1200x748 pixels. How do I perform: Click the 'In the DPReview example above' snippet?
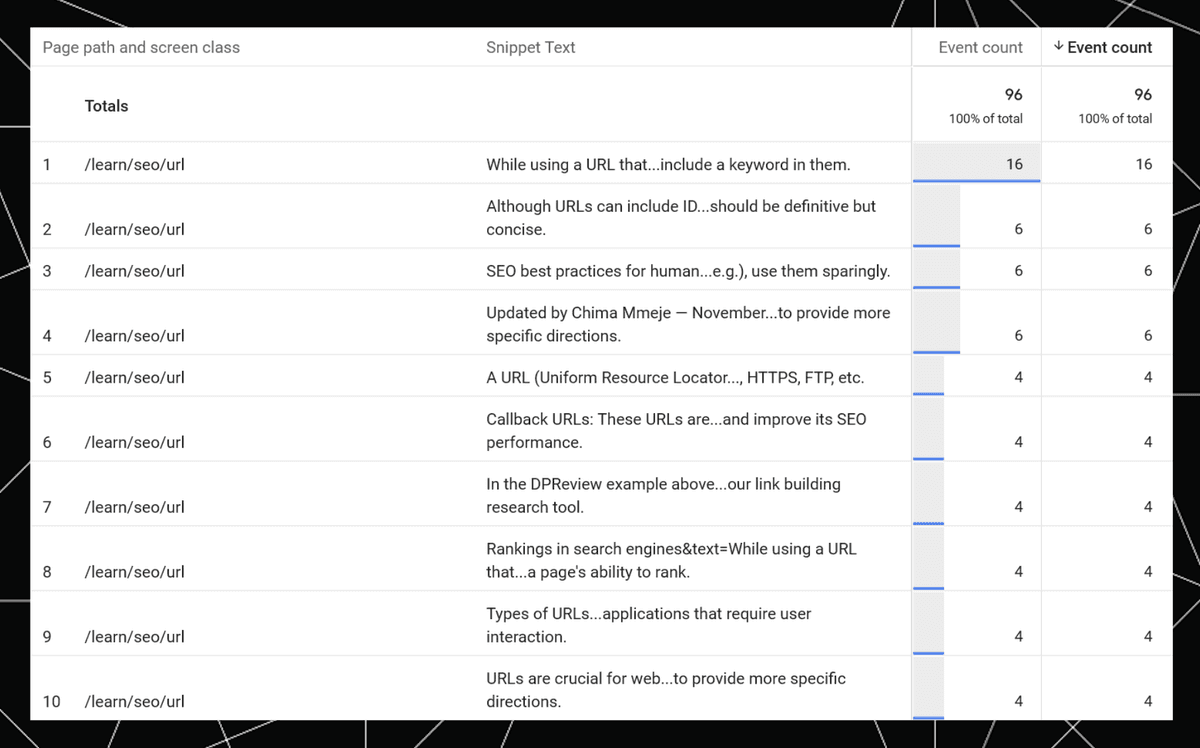tap(663, 495)
